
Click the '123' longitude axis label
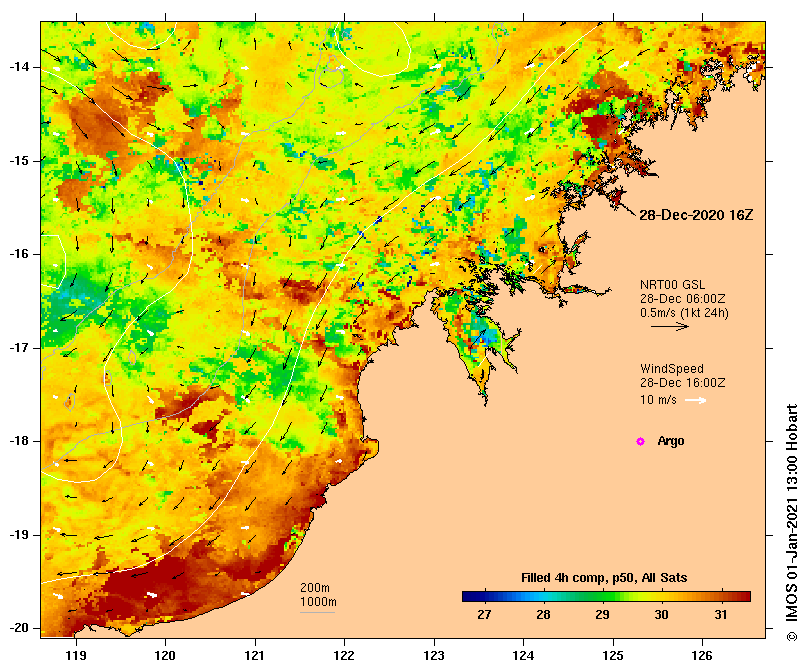coord(434,656)
